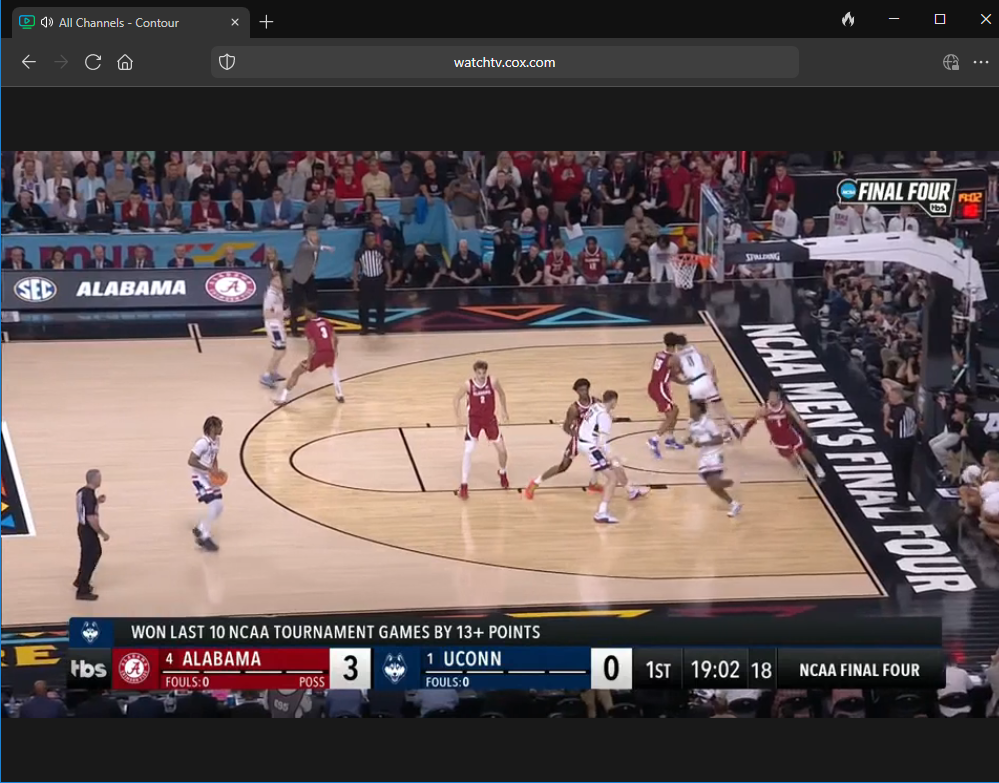
Task: Reload the watchtv.cox.com page
Action: pos(93,62)
